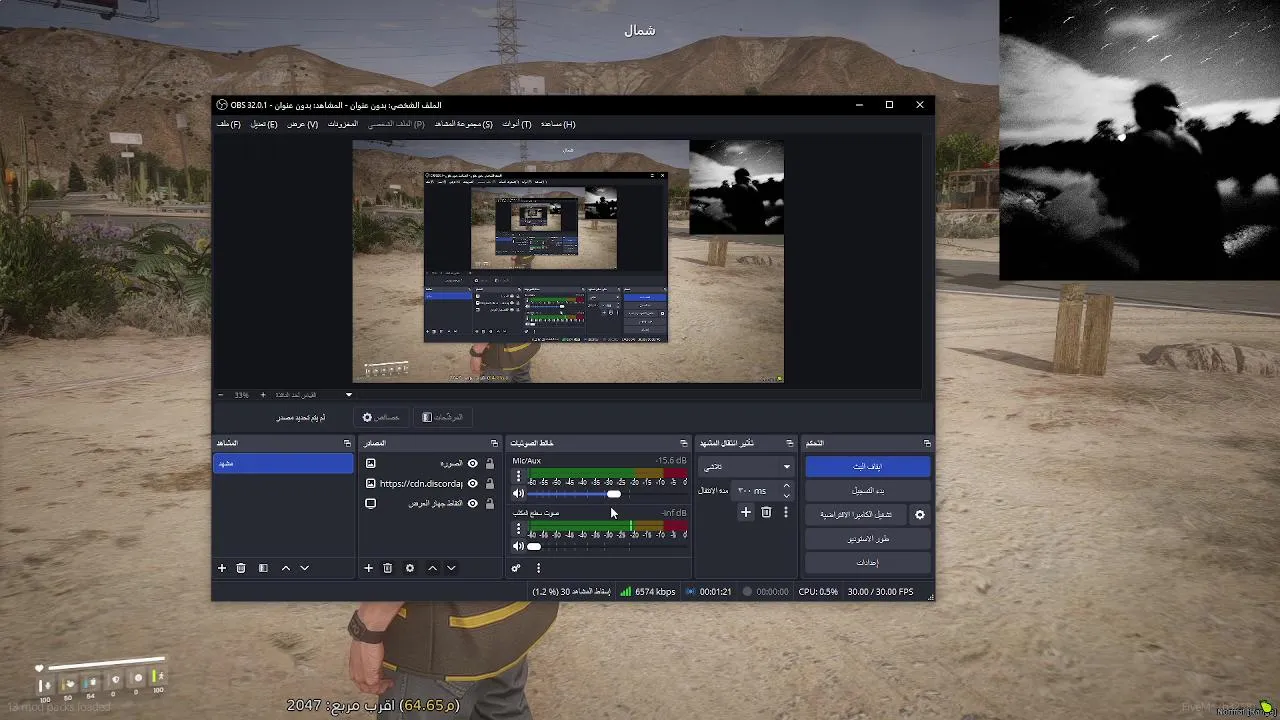
Task: Toggle visibility eye of the display capture source
Action: 473,504
